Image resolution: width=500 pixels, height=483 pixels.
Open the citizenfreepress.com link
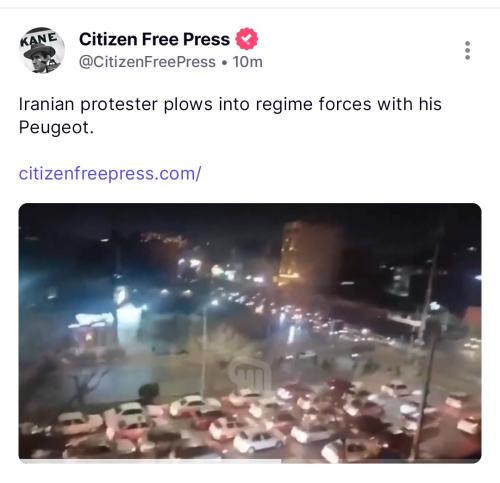110,174
